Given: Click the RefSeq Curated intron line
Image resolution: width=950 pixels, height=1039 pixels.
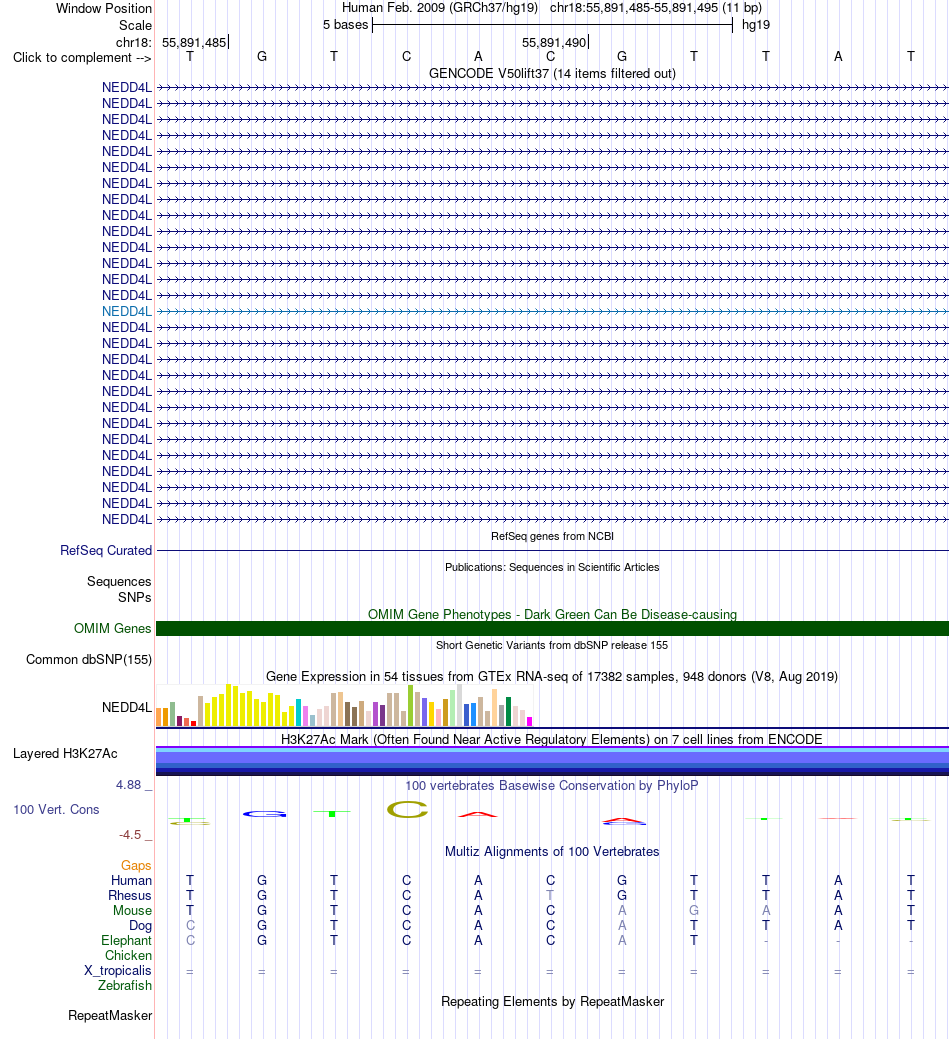Looking at the screenshot, I should point(552,551).
